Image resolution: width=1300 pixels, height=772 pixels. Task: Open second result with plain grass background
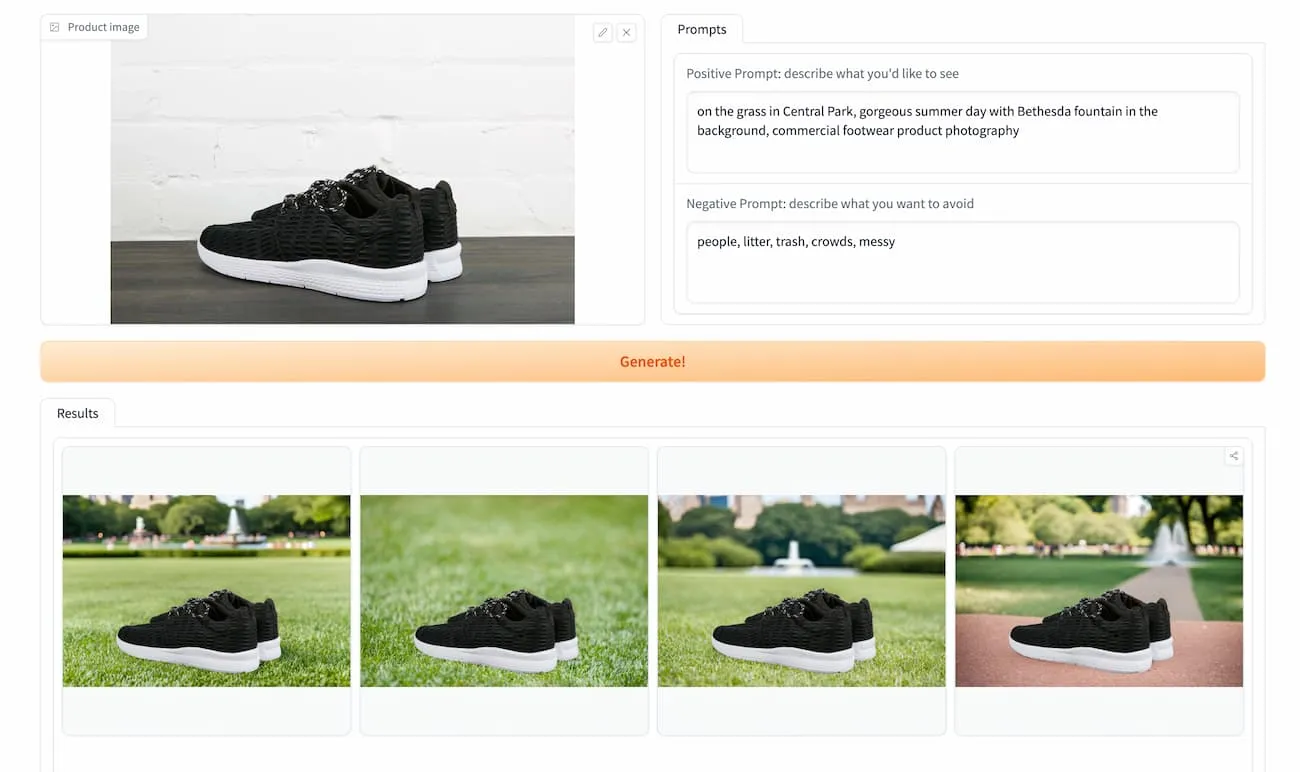pos(504,591)
